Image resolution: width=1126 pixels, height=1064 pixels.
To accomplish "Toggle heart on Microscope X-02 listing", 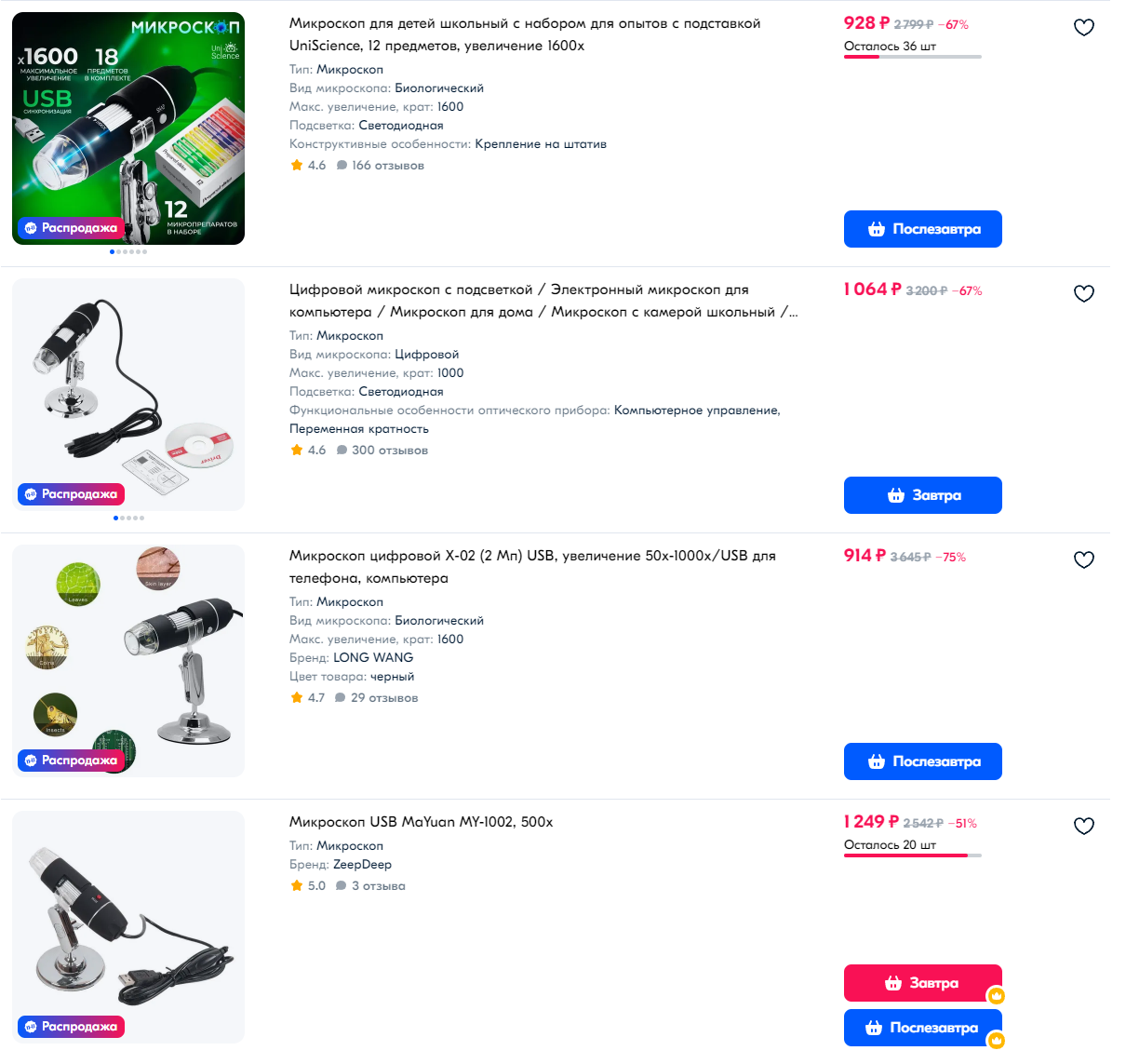I will pyautogui.click(x=1084, y=560).
